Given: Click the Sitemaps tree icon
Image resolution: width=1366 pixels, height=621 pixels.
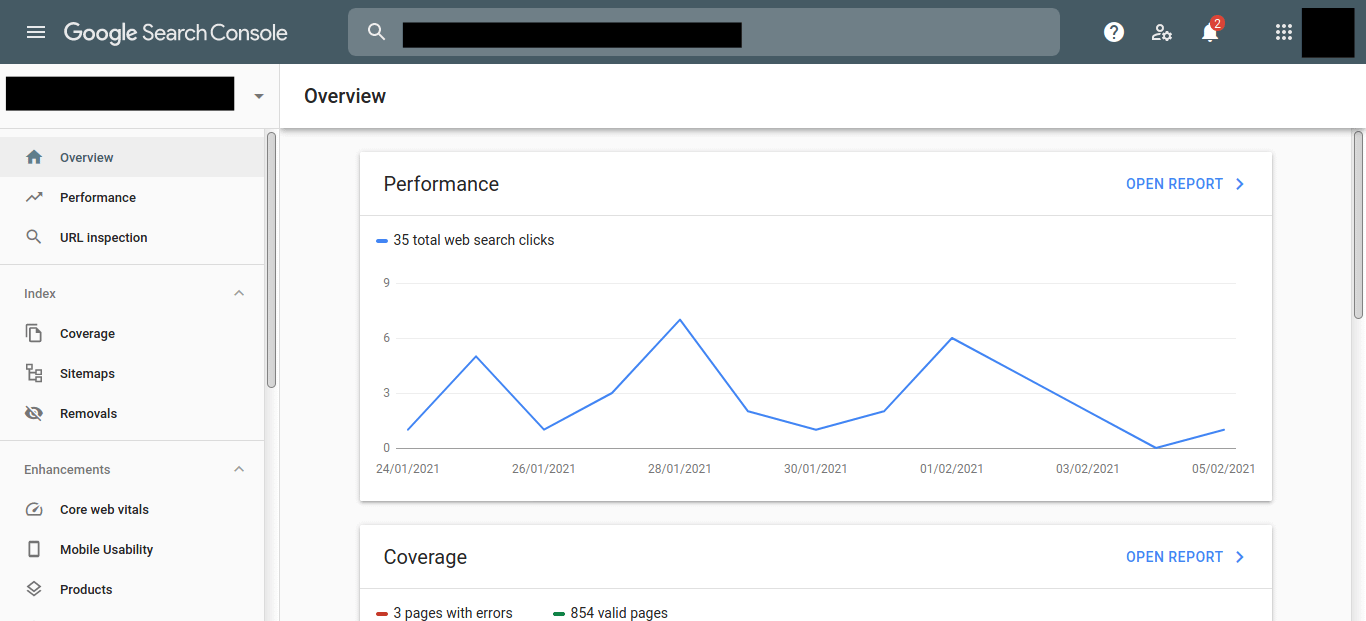Looking at the screenshot, I should click(x=34, y=373).
